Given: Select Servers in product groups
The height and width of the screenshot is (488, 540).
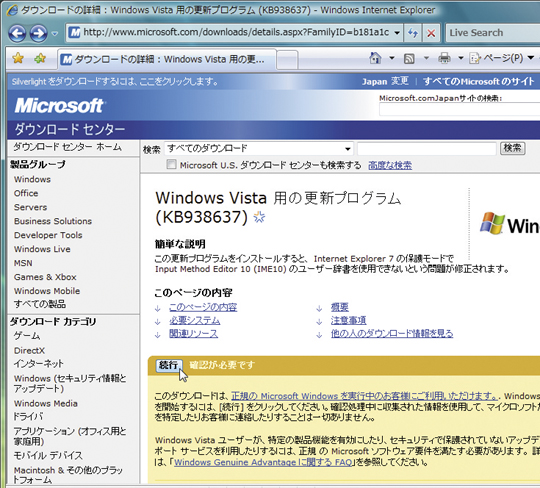Looking at the screenshot, I should tap(30, 207).
